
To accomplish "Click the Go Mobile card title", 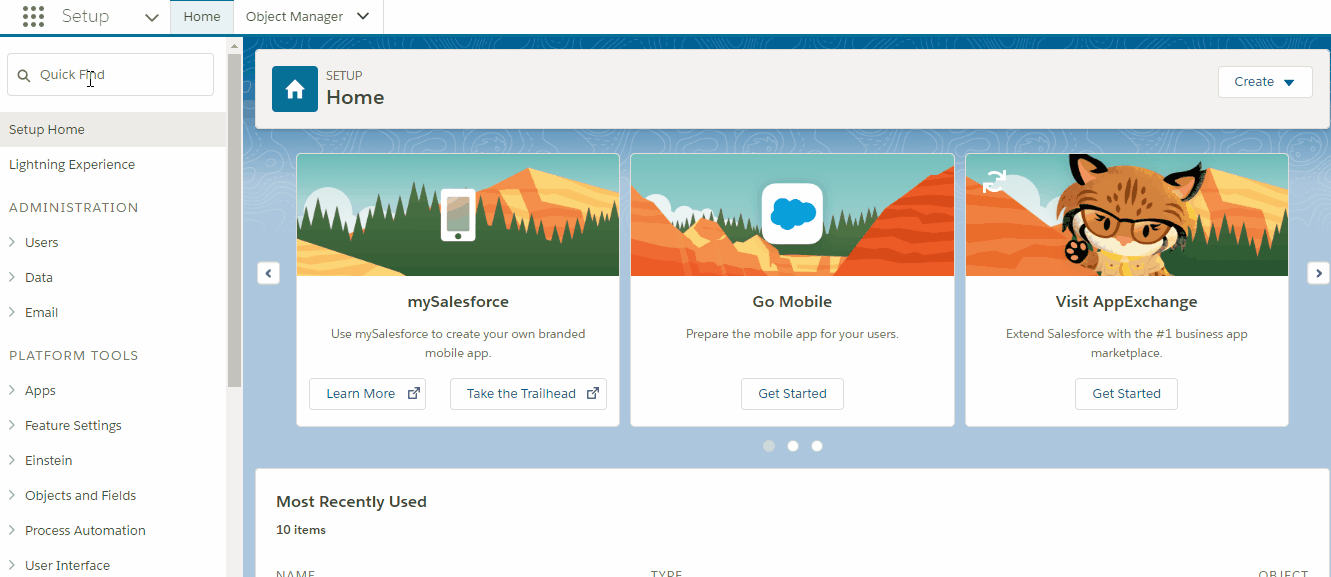I will 792,301.
